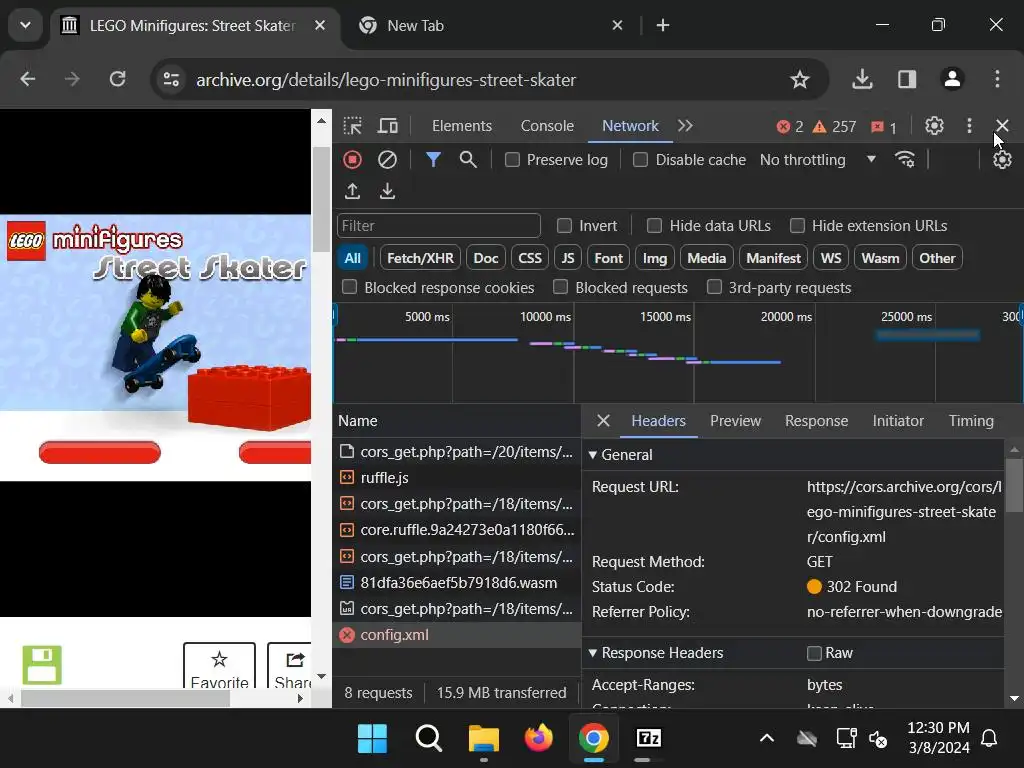
Task: View site information icon in address bar
Action: (171, 80)
